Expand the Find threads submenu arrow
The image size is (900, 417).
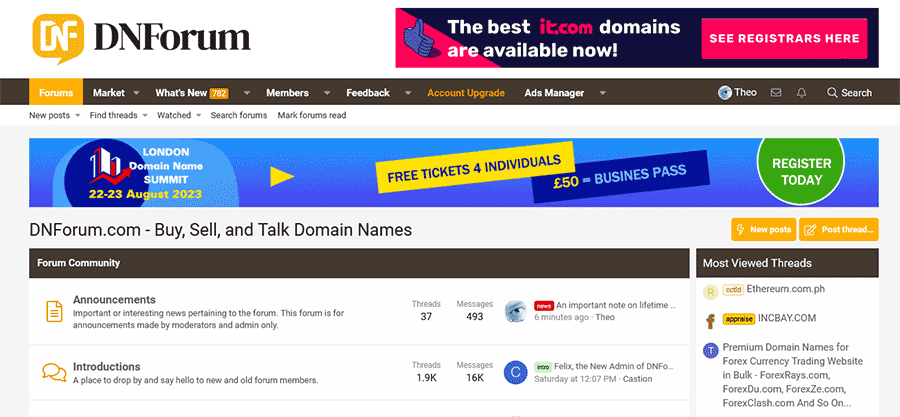(145, 115)
